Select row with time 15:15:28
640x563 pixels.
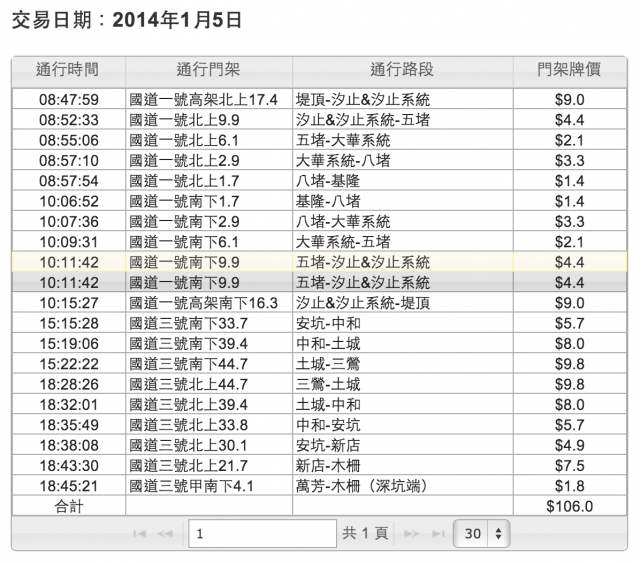pyautogui.click(x=320, y=323)
